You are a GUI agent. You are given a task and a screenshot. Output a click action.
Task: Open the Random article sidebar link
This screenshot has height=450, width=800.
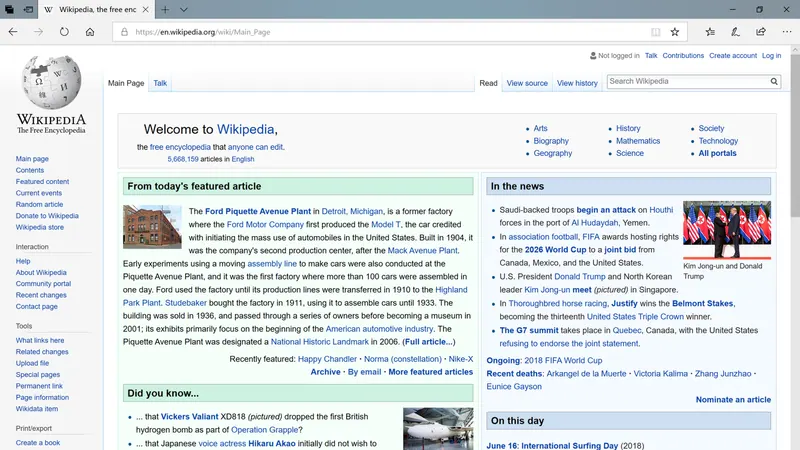coord(39,204)
